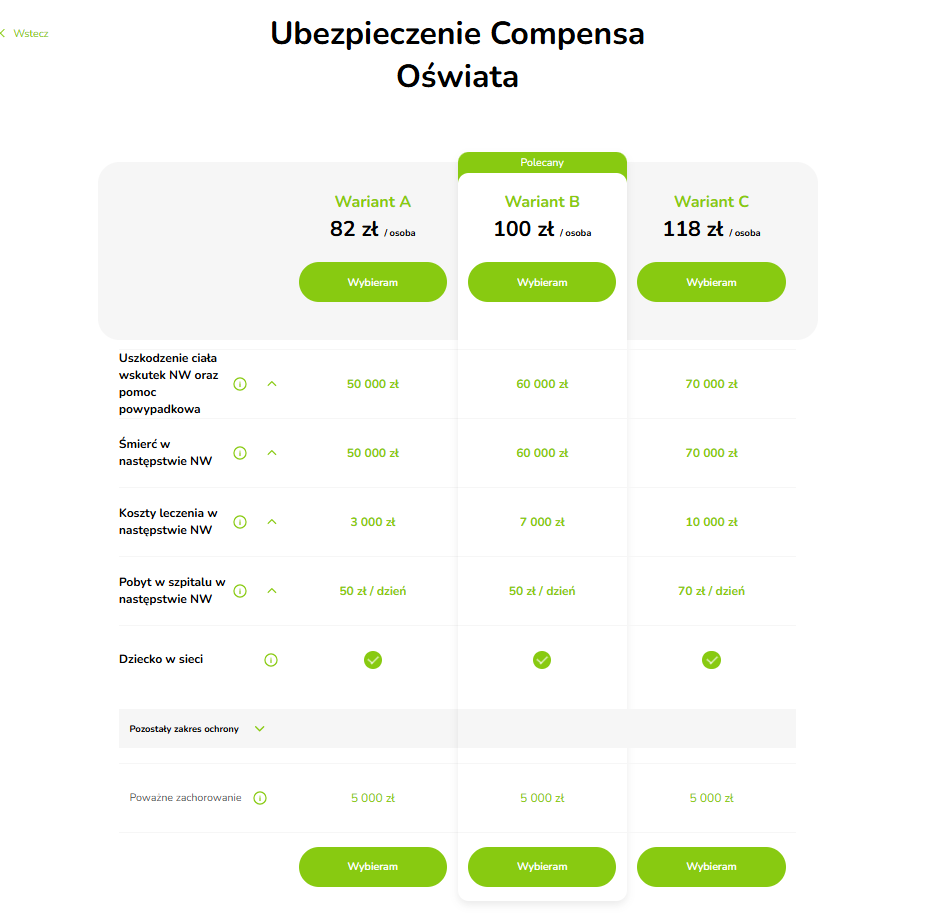Show info for Koszty leczenia w następstwie NW
The width and height of the screenshot is (950, 923).
pyautogui.click(x=240, y=522)
